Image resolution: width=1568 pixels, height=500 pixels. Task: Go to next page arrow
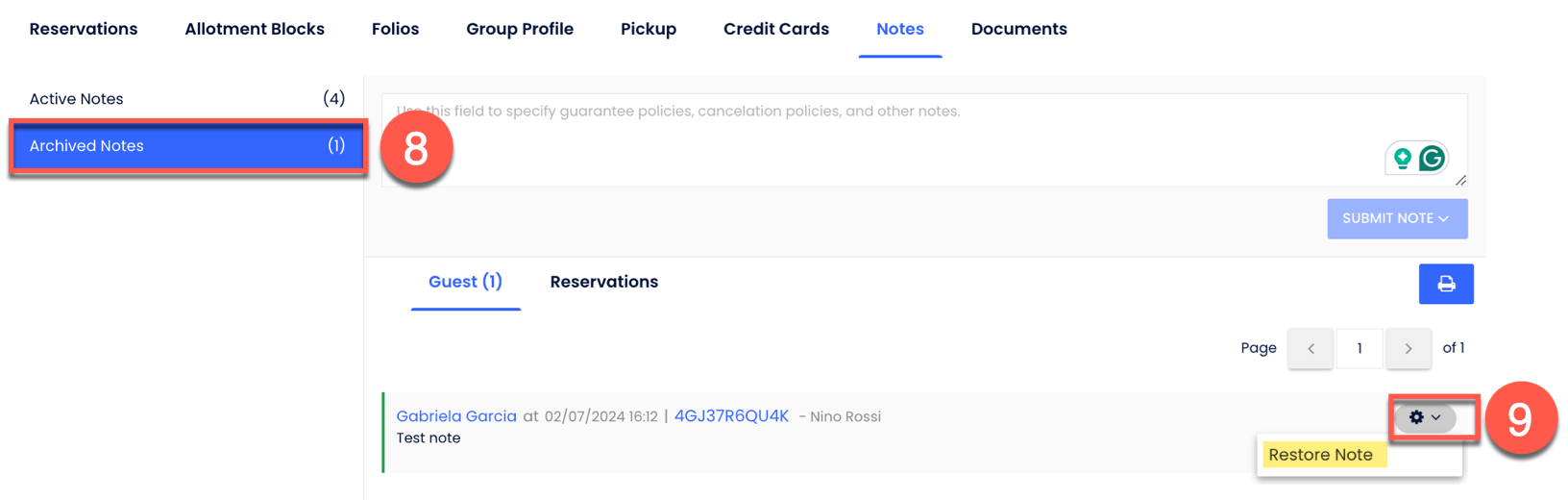point(1409,348)
